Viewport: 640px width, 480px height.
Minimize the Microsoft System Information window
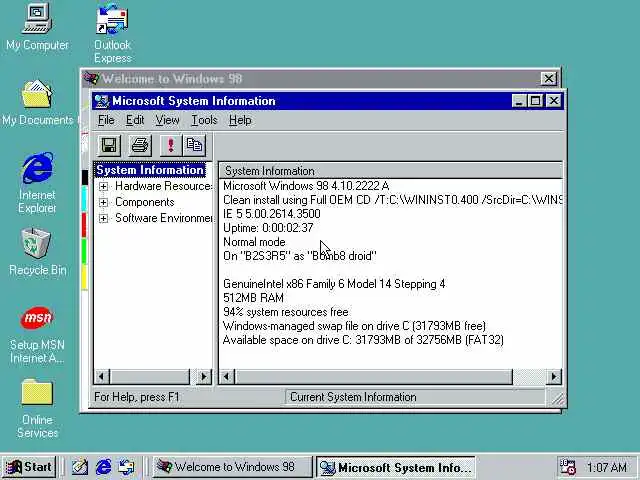519,101
